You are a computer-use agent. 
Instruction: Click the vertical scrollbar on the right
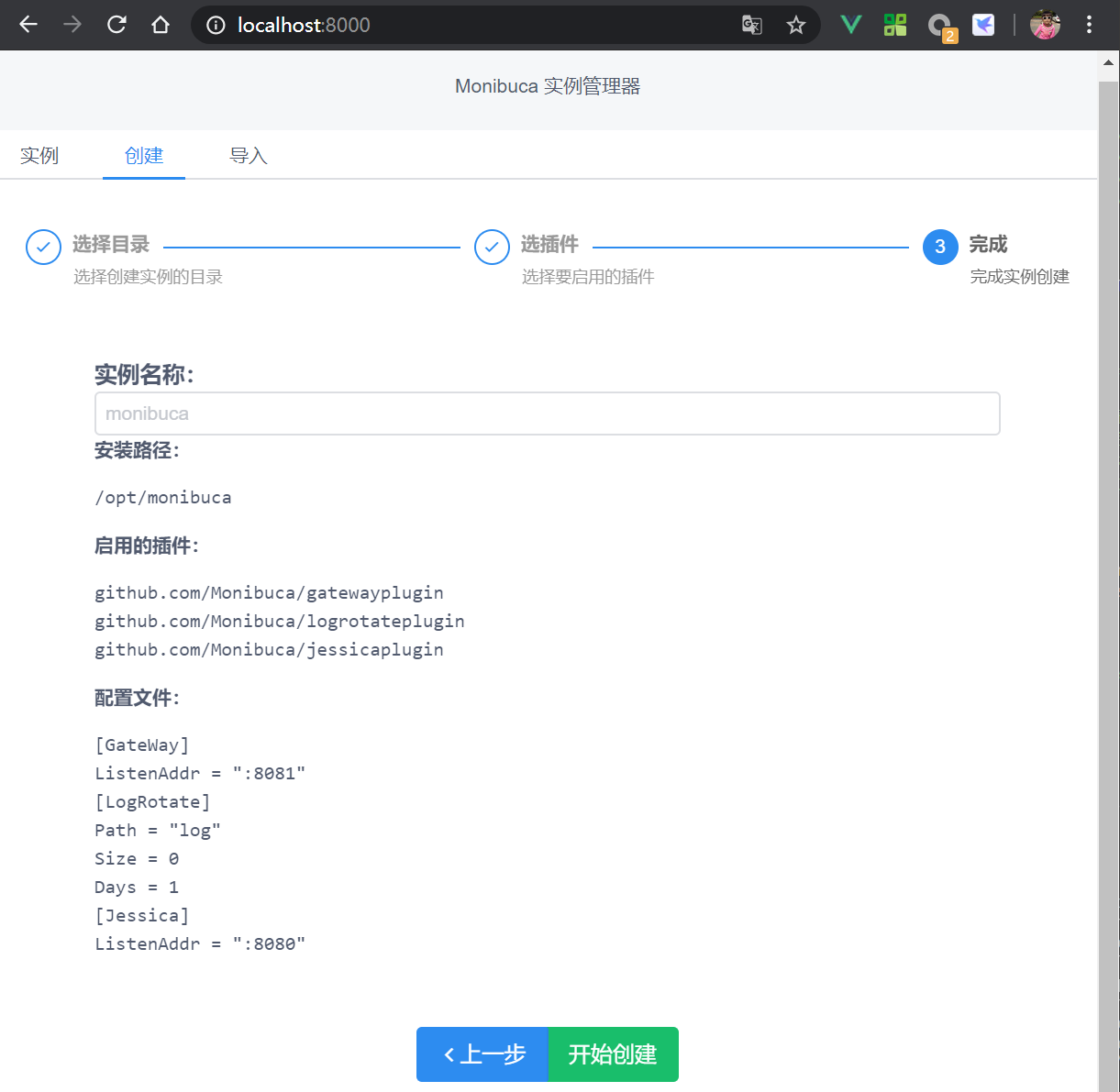[1111, 550]
